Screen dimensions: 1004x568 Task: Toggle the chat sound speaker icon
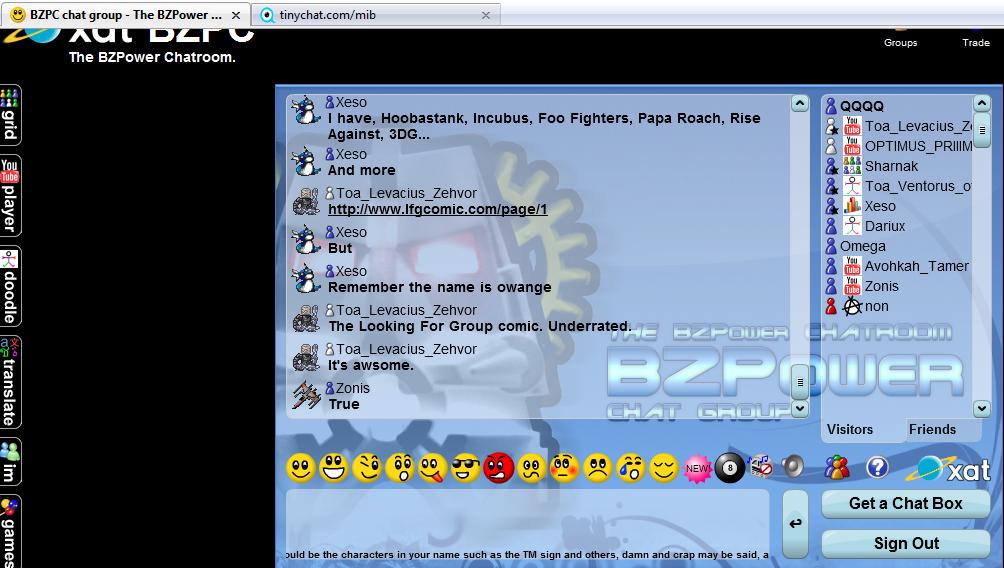pos(793,467)
